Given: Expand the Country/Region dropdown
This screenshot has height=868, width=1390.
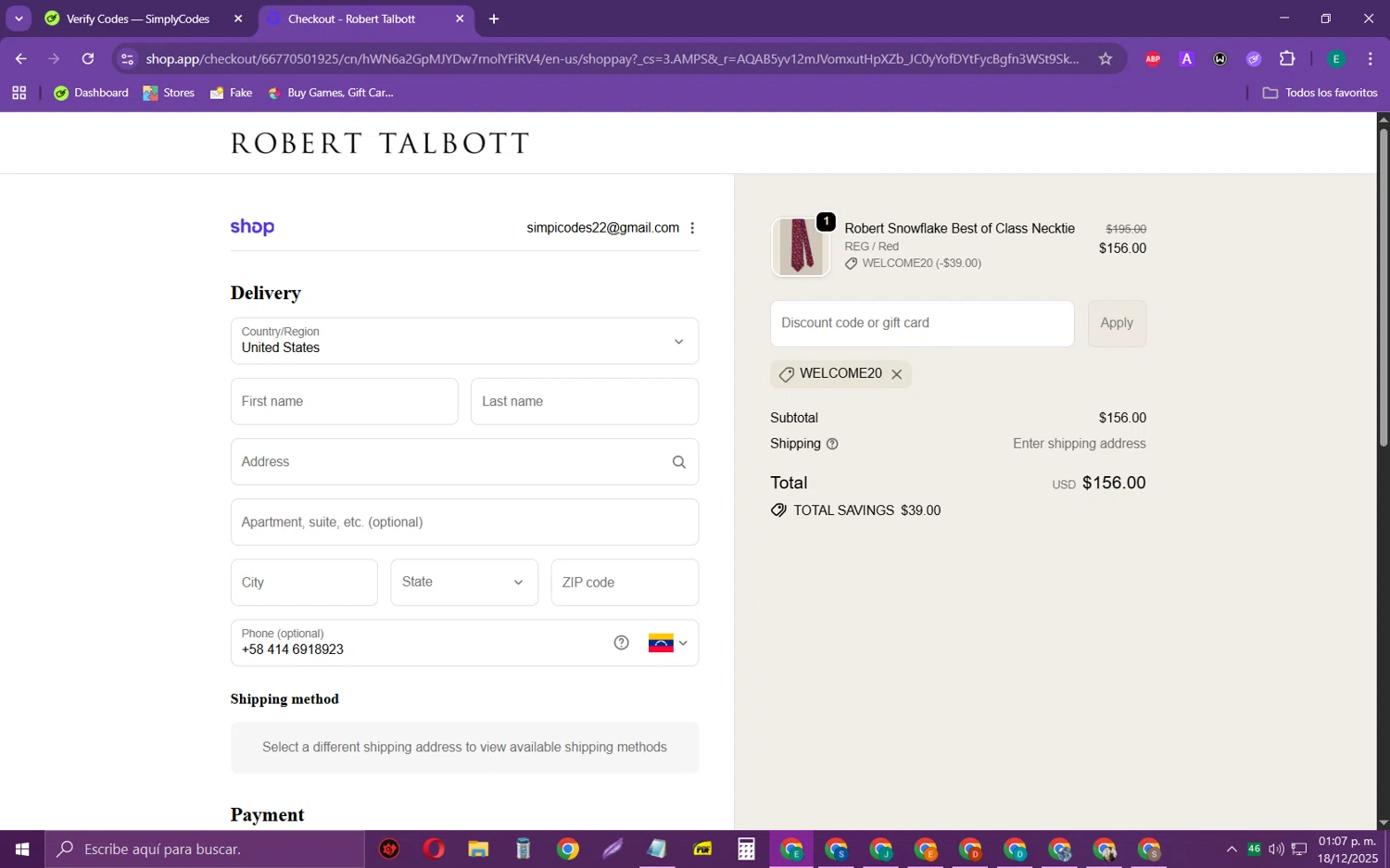Looking at the screenshot, I should (x=464, y=341).
